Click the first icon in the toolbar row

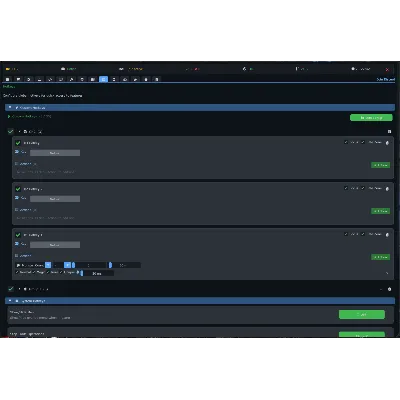pos(8,79)
